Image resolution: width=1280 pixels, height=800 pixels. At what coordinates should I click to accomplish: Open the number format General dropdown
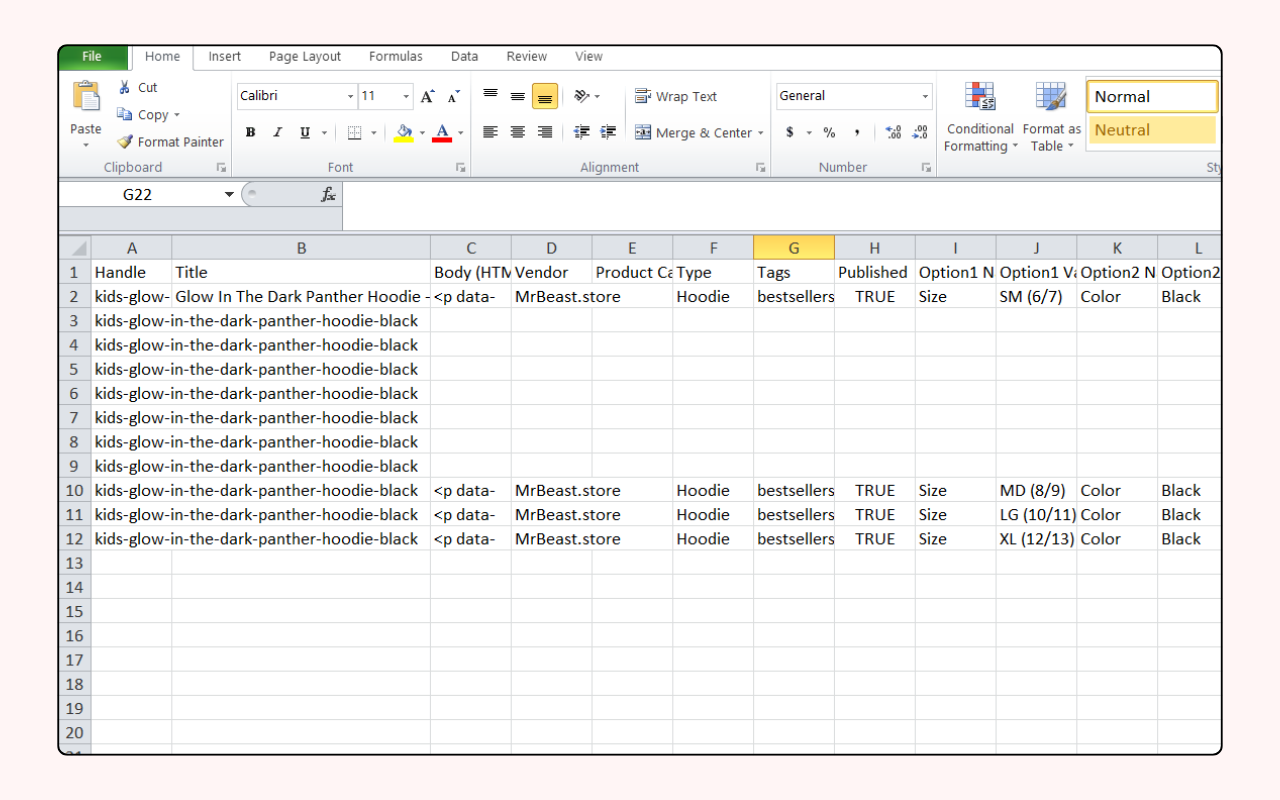pyautogui.click(x=925, y=96)
